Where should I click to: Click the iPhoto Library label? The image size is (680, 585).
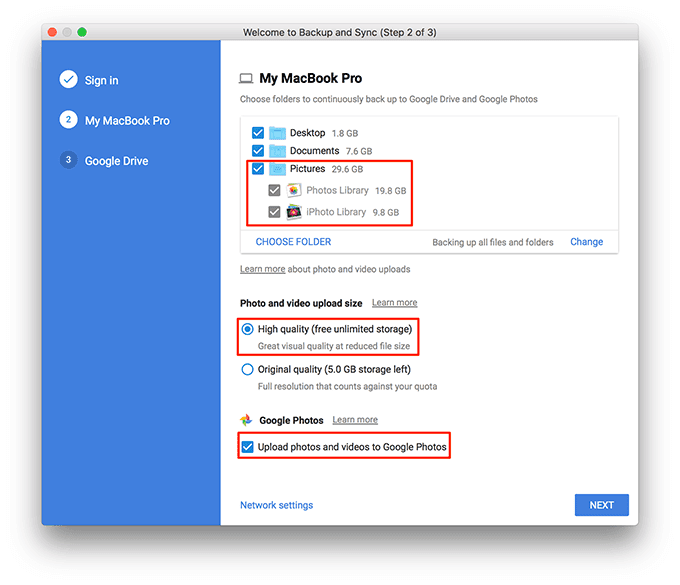[x=336, y=212]
